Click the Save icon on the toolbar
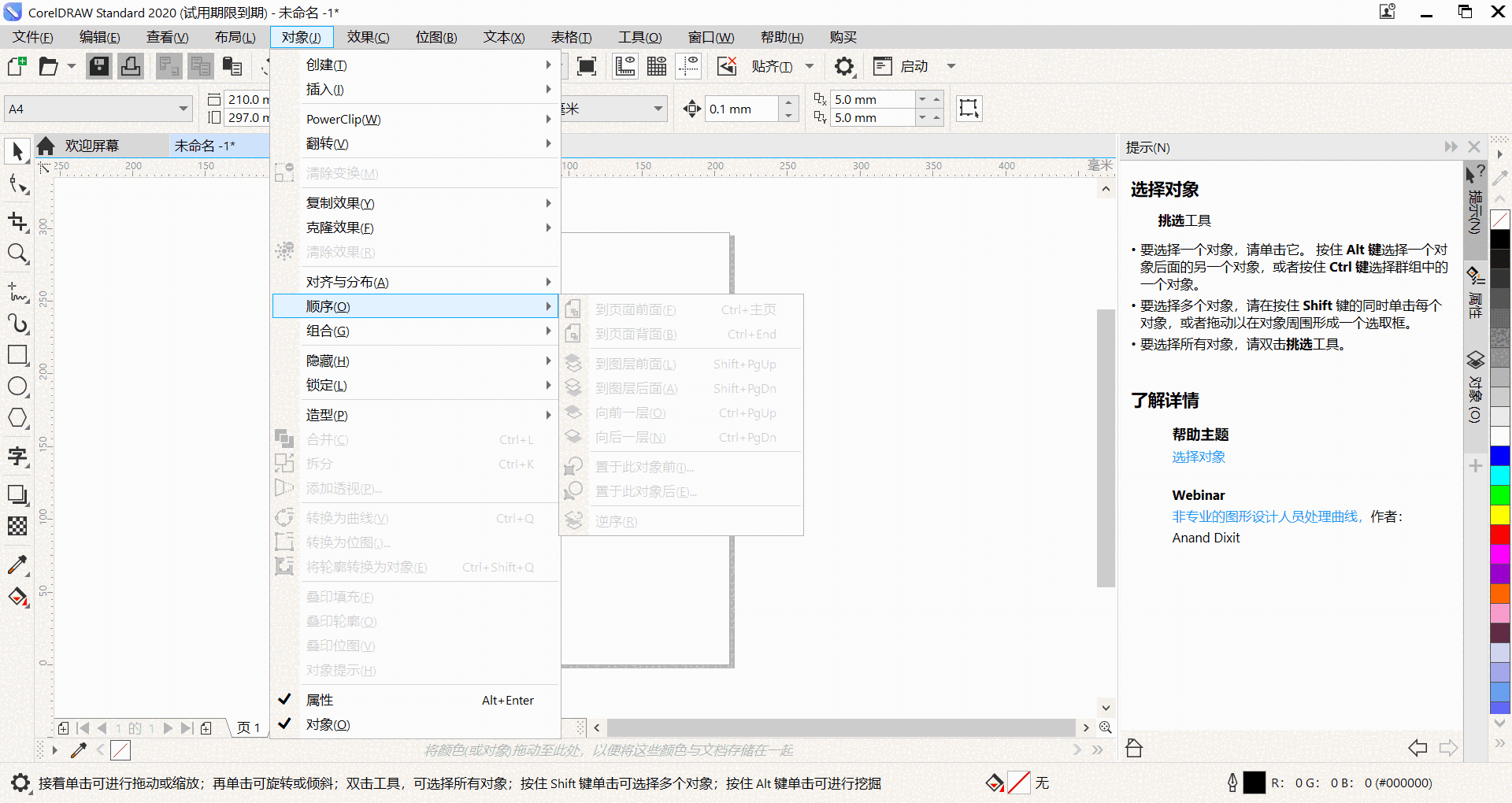 click(x=98, y=66)
